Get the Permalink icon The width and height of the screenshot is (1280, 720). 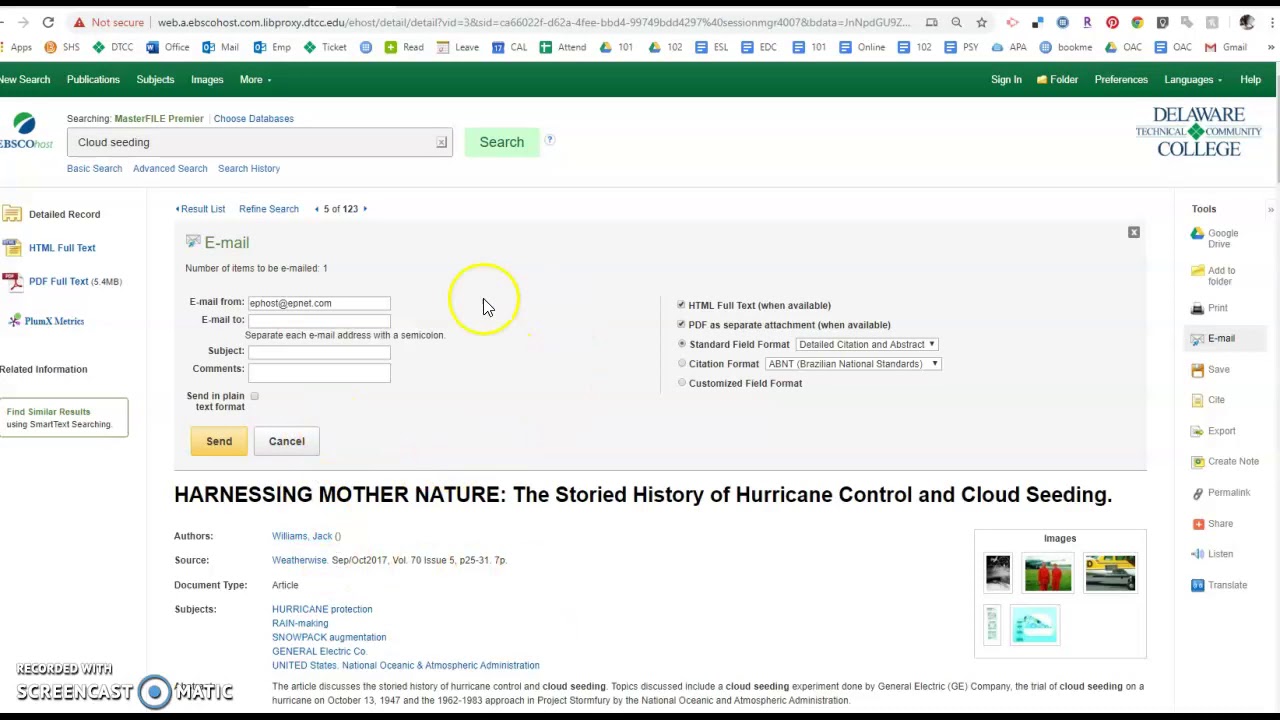pos(1197,493)
